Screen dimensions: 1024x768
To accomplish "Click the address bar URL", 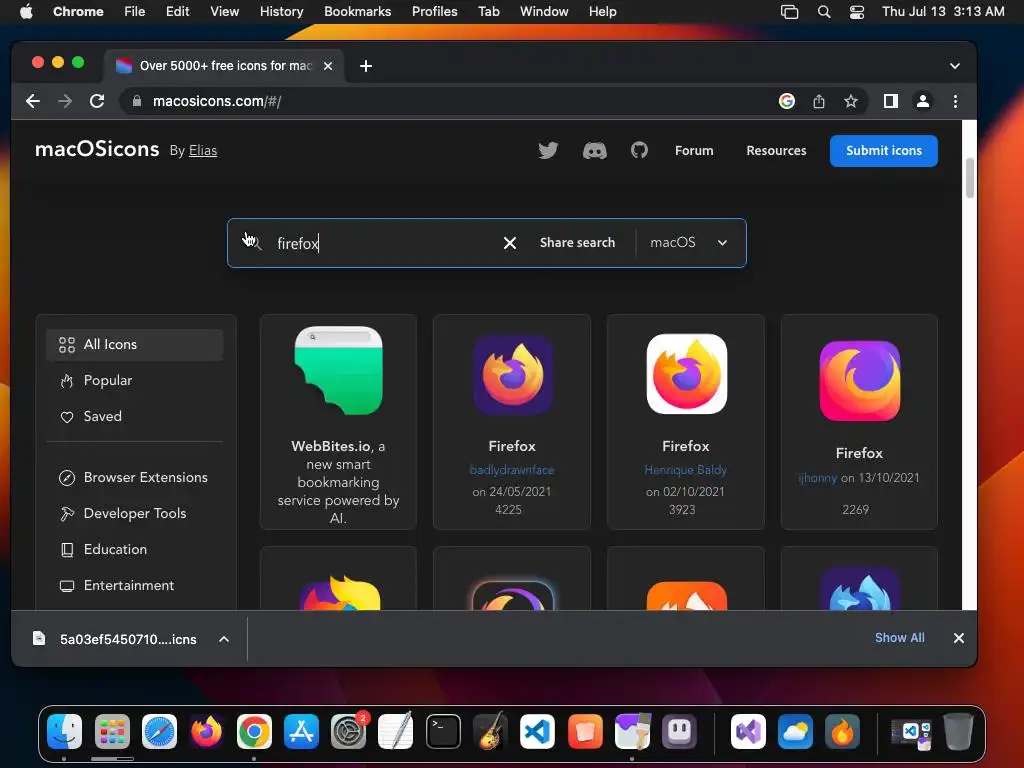I will (x=216, y=101).
